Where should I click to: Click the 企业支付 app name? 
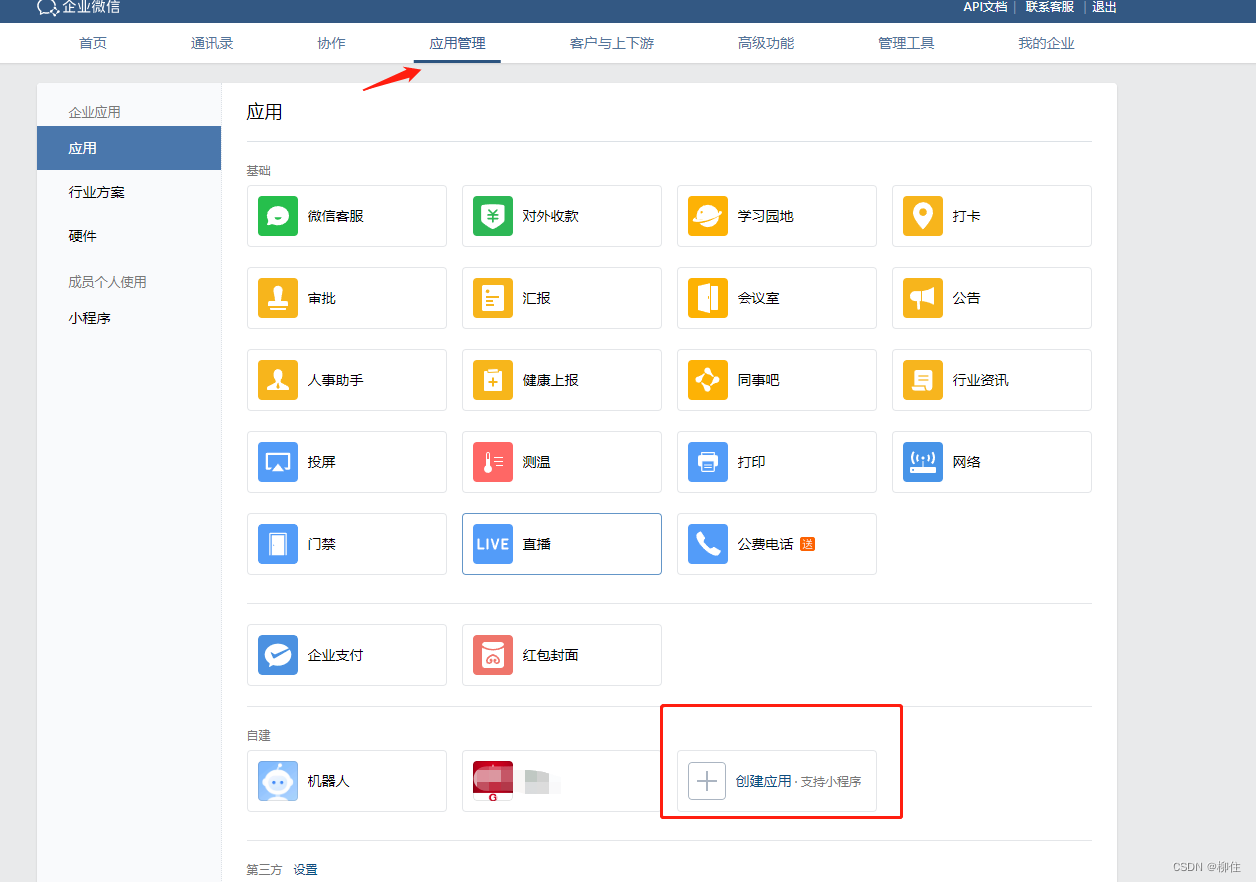click(x=336, y=655)
